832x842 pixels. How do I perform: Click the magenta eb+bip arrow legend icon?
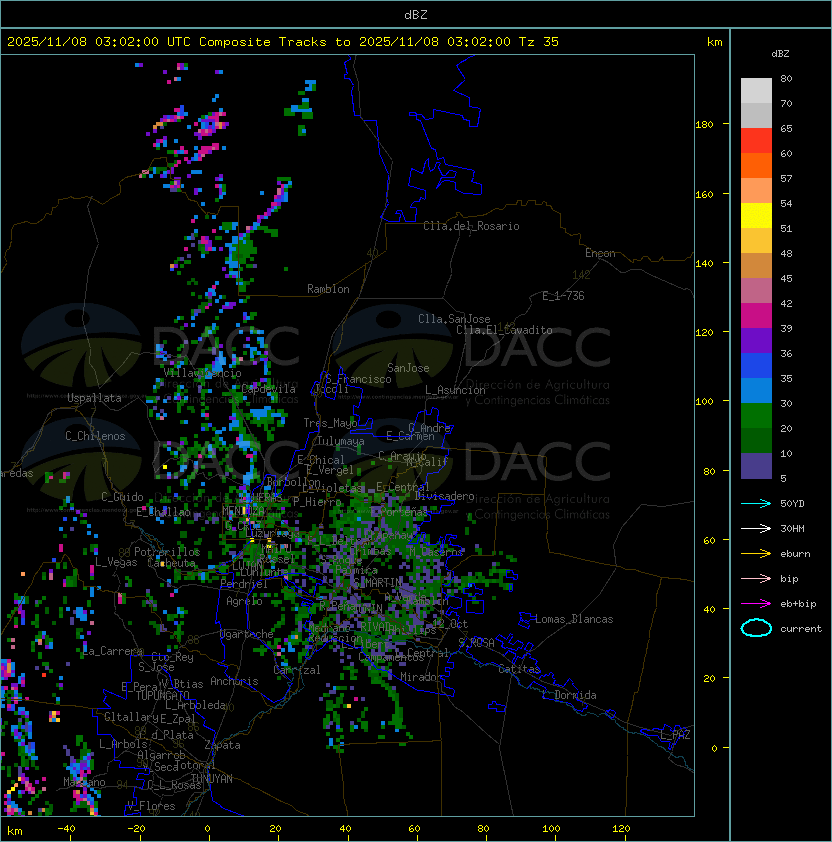[x=756, y=604]
